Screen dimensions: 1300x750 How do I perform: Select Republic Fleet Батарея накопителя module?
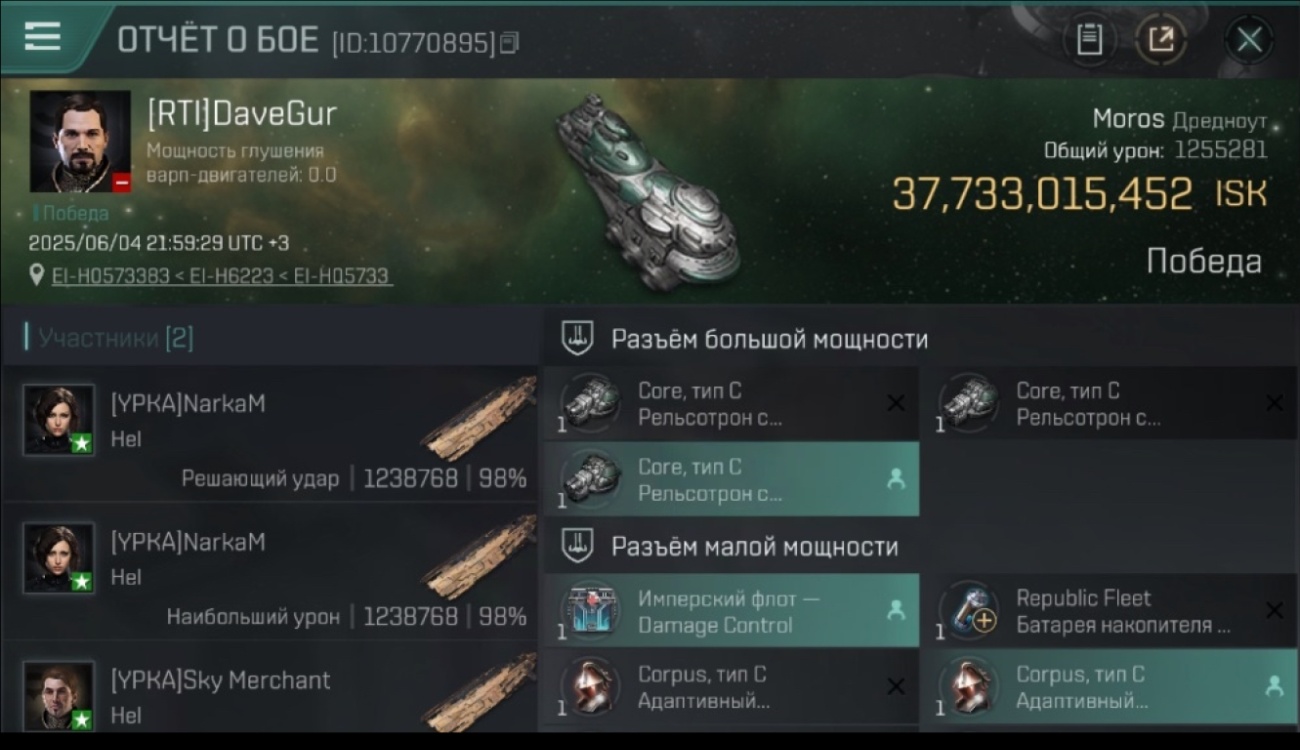pyautogui.click(x=1109, y=611)
